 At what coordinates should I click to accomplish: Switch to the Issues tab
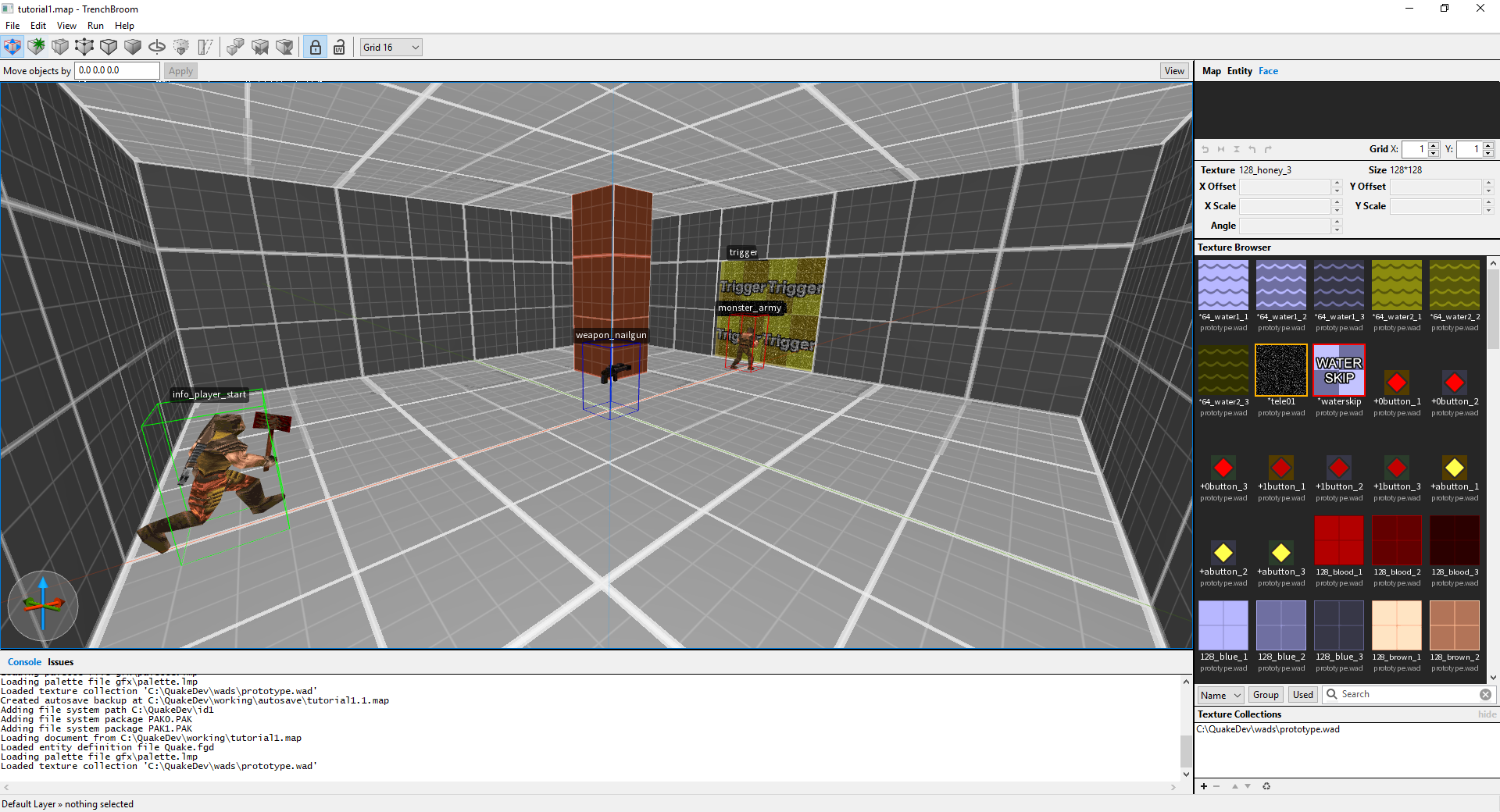(x=60, y=662)
